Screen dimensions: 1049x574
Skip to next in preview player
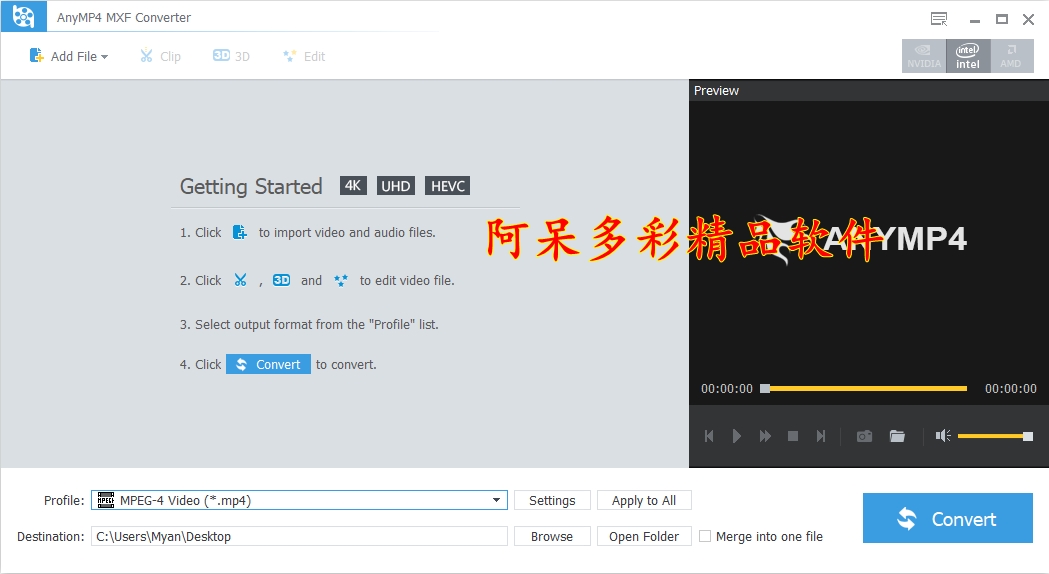[821, 436]
